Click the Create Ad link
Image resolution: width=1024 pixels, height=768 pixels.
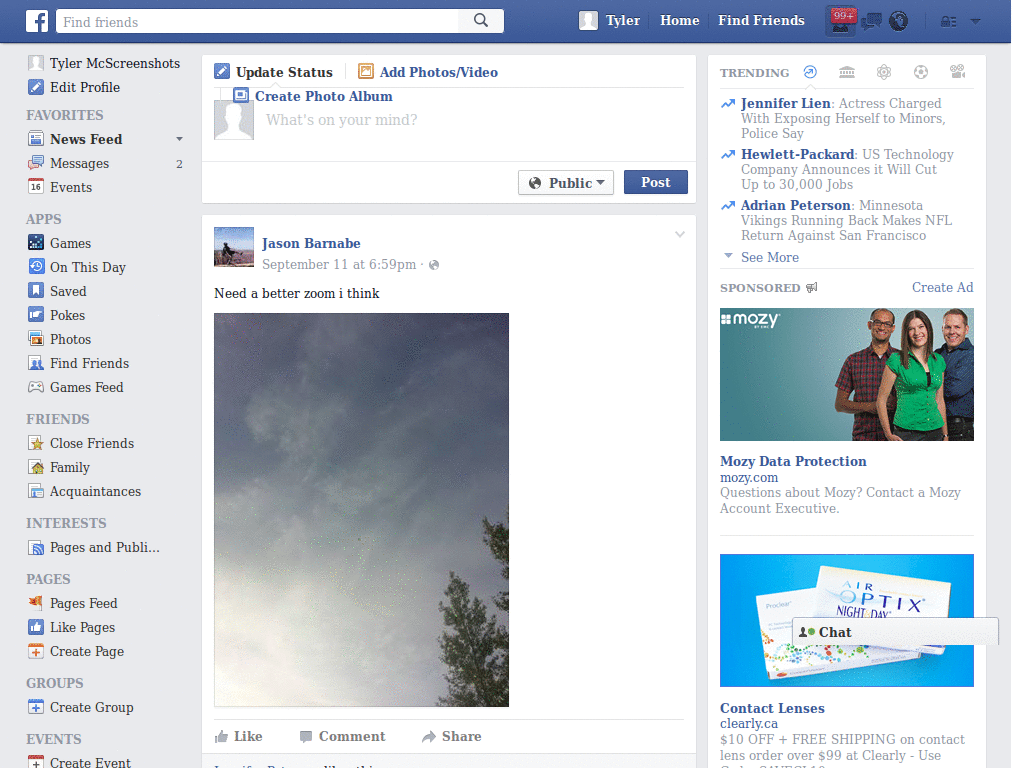coord(942,287)
